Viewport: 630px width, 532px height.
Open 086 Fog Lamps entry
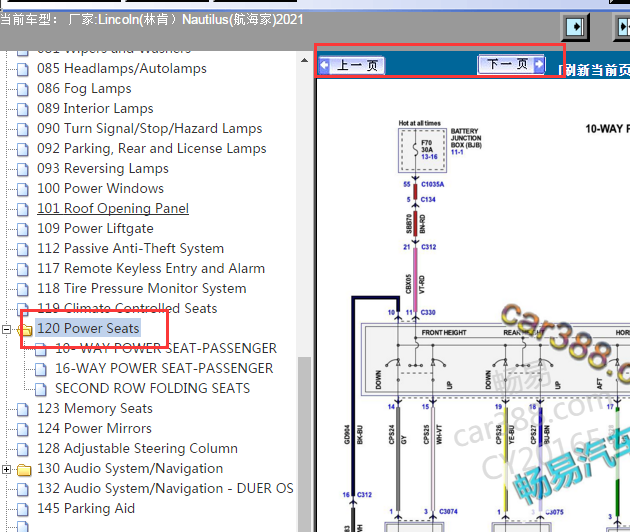click(x=84, y=88)
